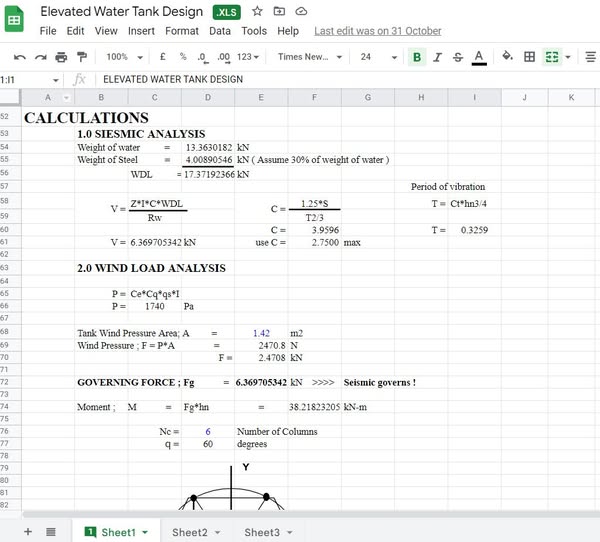600x542 pixels.
Task: Print the spreadsheet using printer icon
Action: tap(61, 57)
